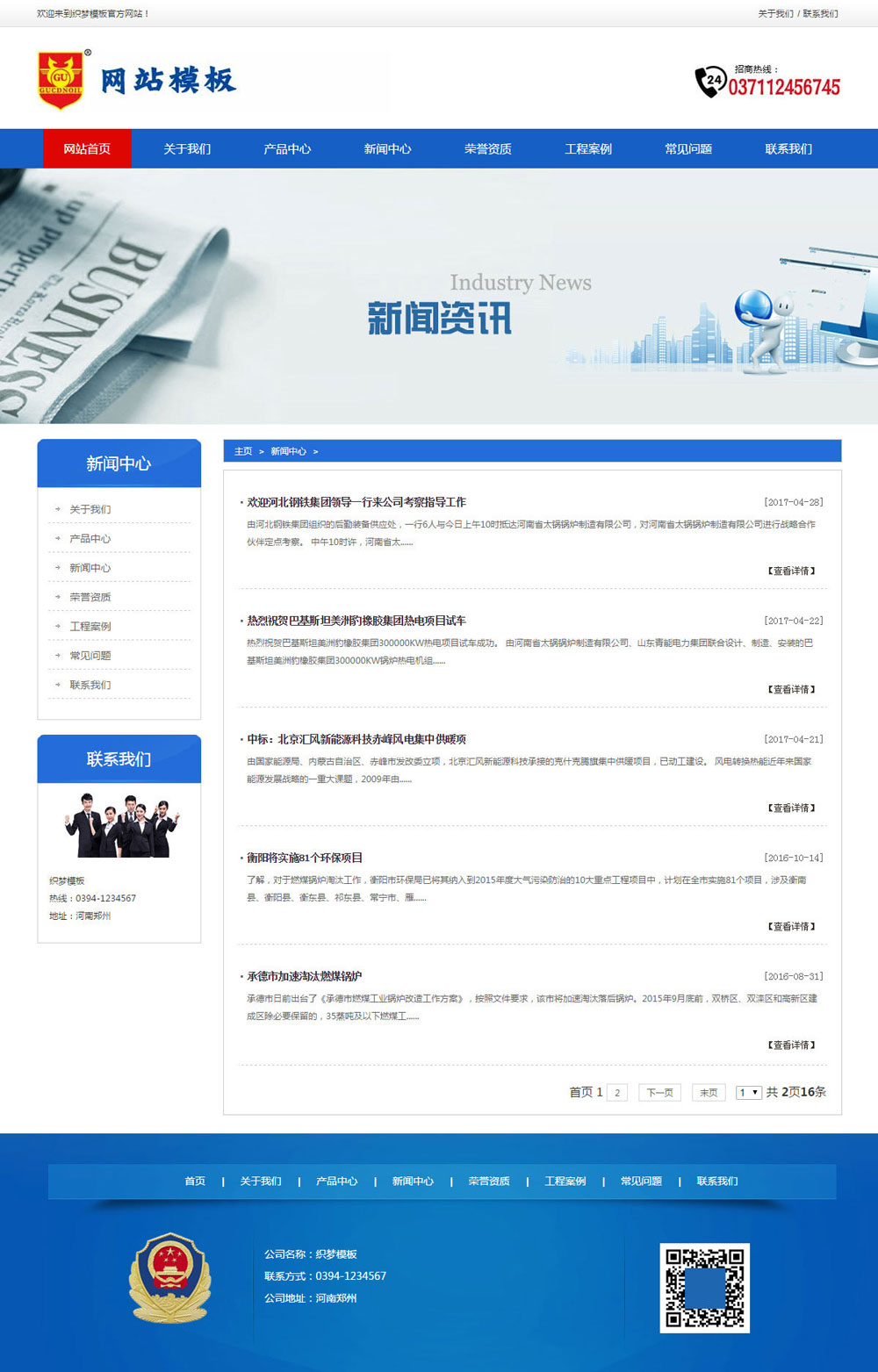The height and width of the screenshot is (1372, 878).
Task: Click the 24-hour hotline phone icon
Action: tap(710, 82)
